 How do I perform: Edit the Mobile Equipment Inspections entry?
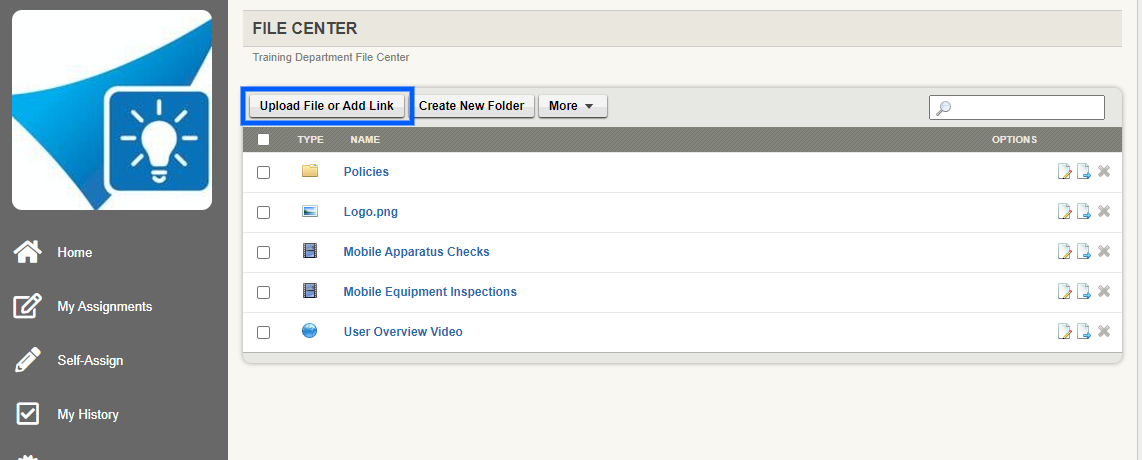pos(1065,292)
